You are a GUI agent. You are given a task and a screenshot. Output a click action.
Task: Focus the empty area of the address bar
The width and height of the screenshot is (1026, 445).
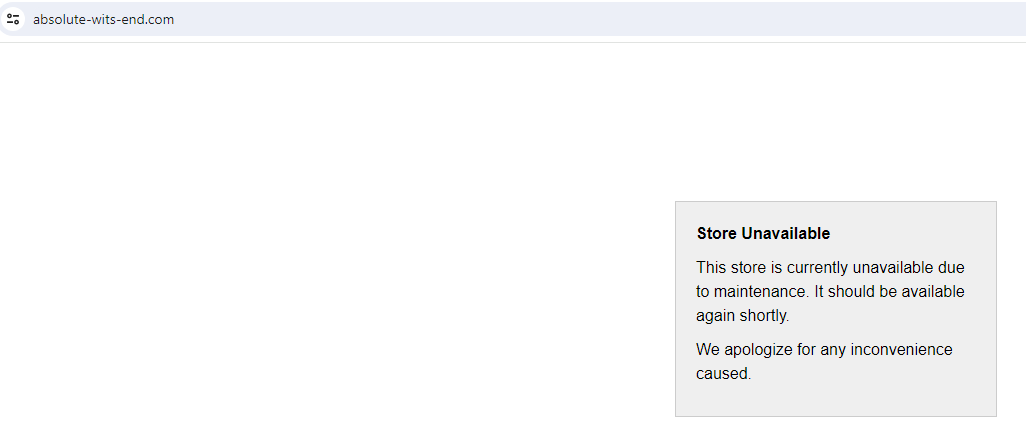click(x=589, y=19)
